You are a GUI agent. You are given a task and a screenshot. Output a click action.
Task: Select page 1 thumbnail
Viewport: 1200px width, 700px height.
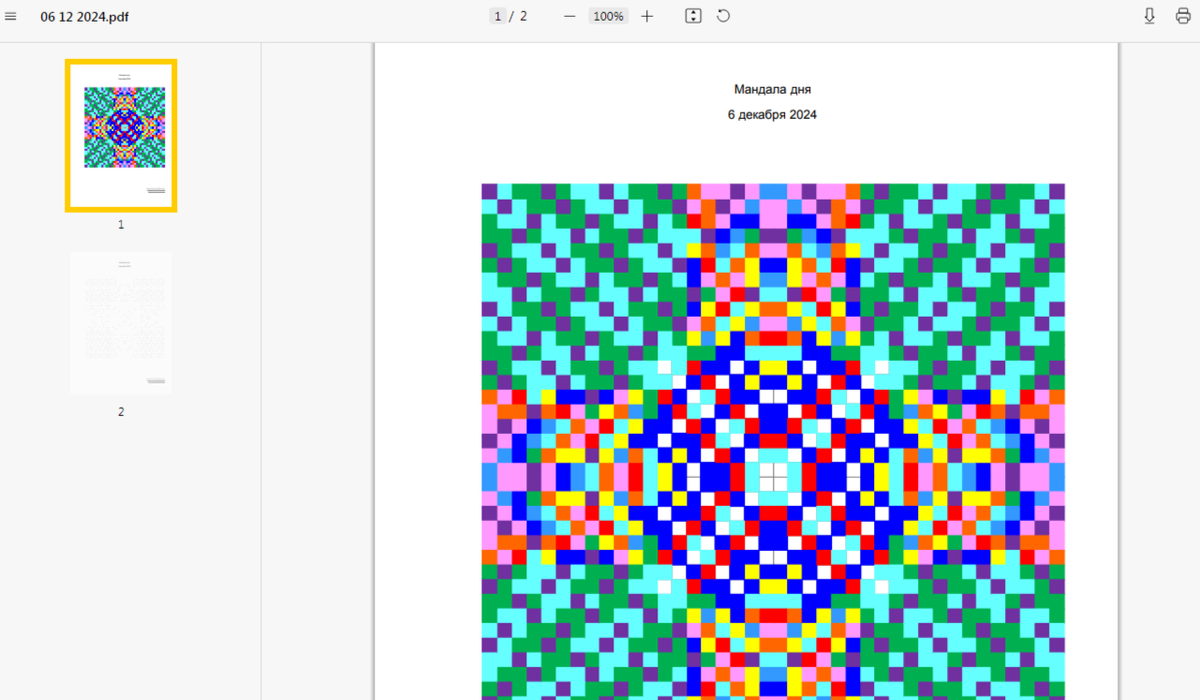coord(121,135)
